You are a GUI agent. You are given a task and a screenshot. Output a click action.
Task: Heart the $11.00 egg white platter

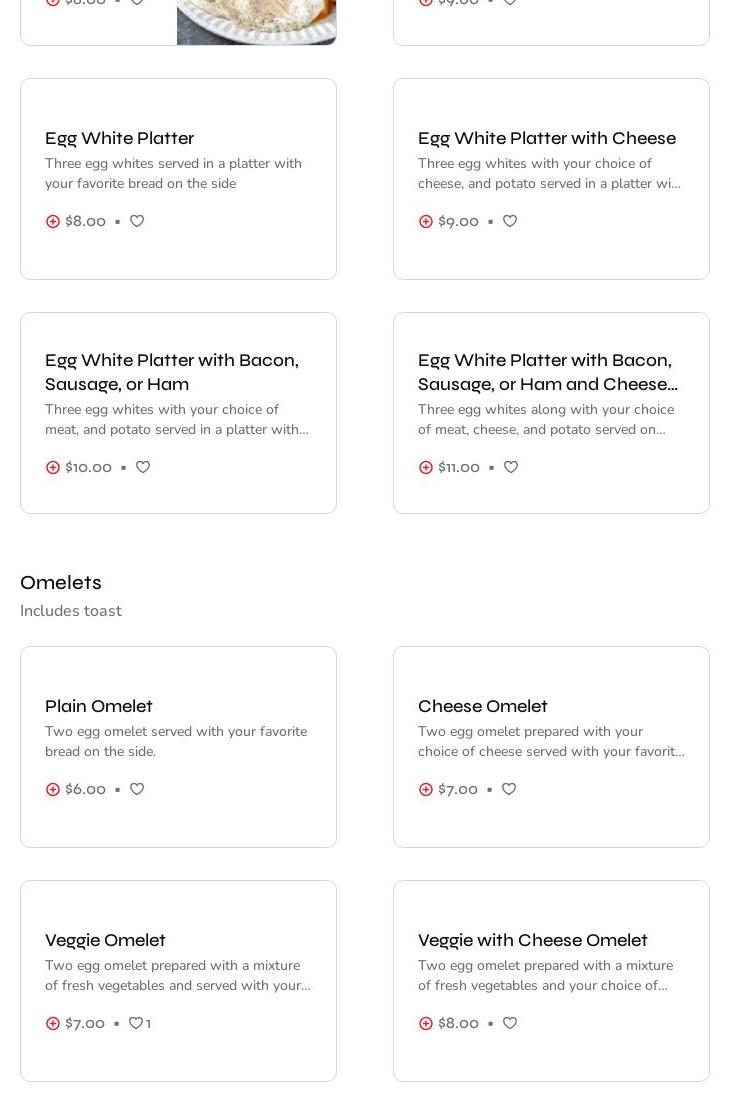(x=511, y=467)
